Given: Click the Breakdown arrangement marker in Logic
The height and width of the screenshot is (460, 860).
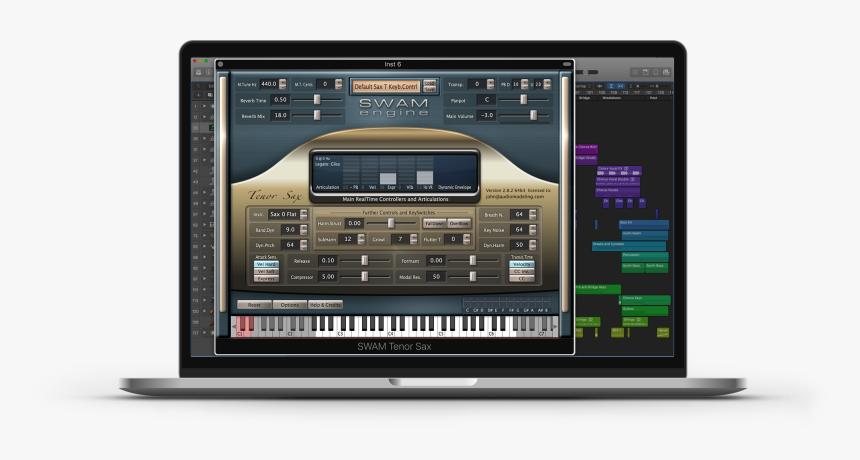Looking at the screenshot, I should tap(612, 98).
